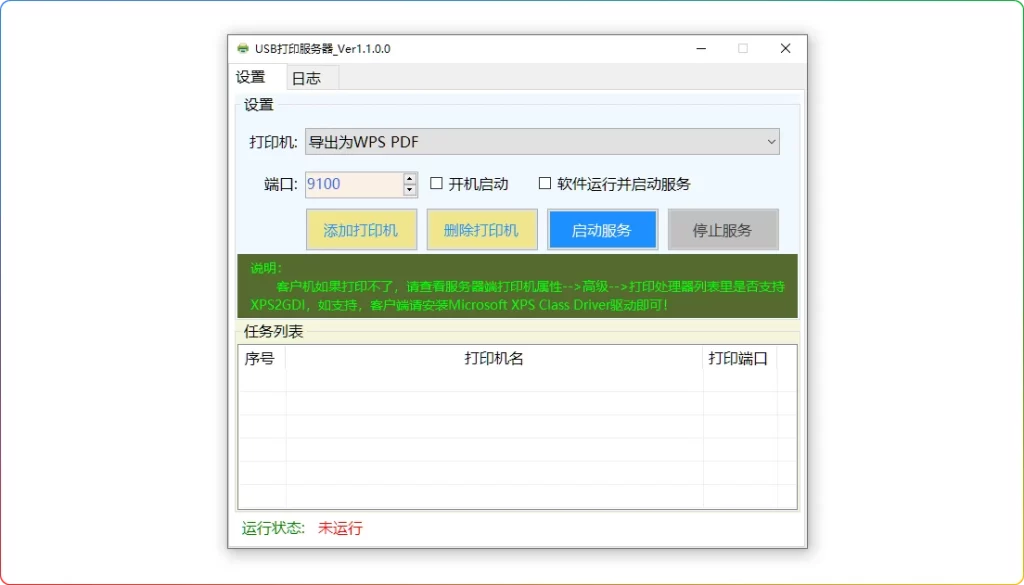
Task: Click the 任务列表 group label
Action: click(x=274, y=332)
